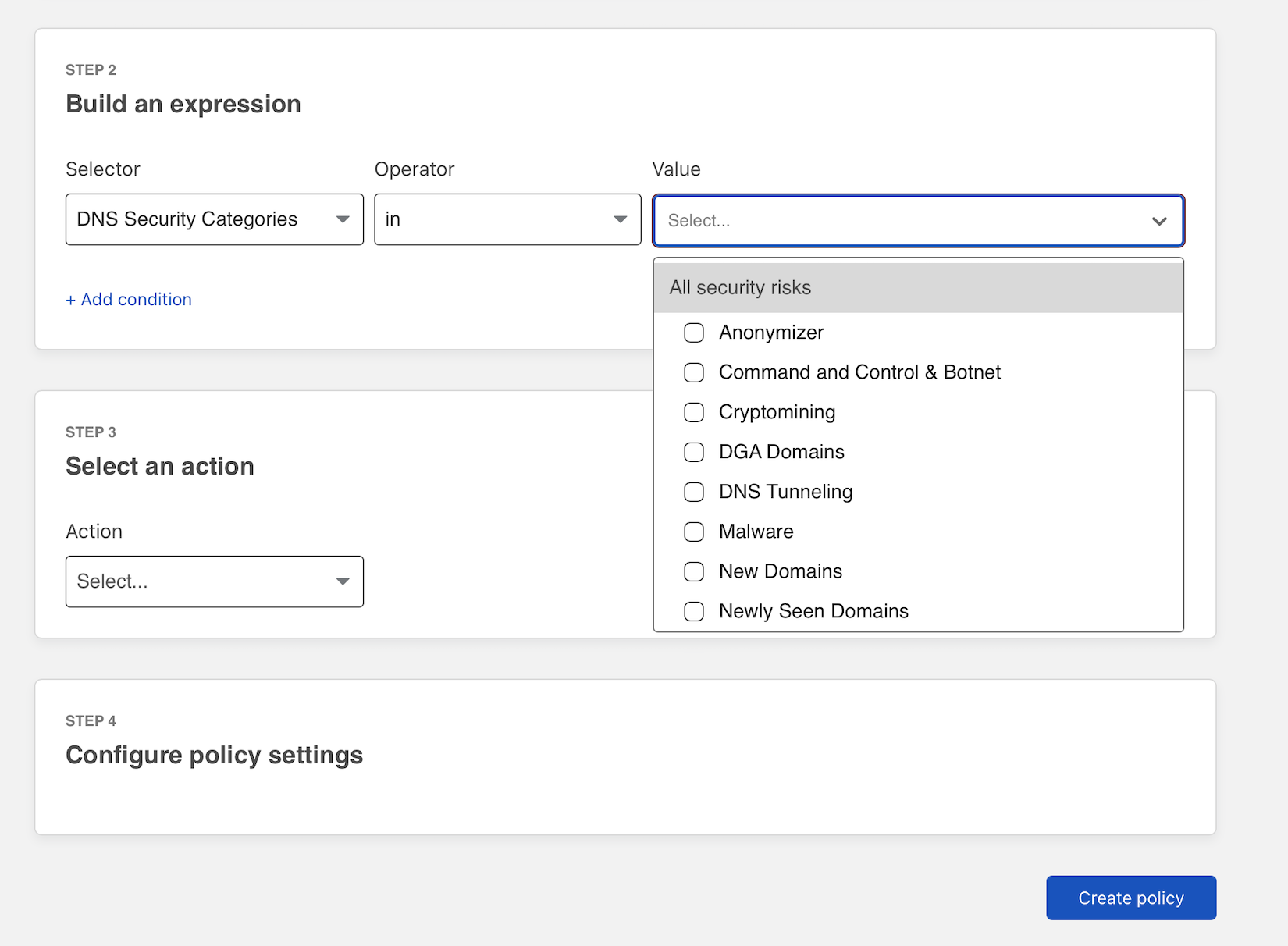Tick the Malware checkbox
Viewport: 1288px width, 946px height.
coord(694,532)
